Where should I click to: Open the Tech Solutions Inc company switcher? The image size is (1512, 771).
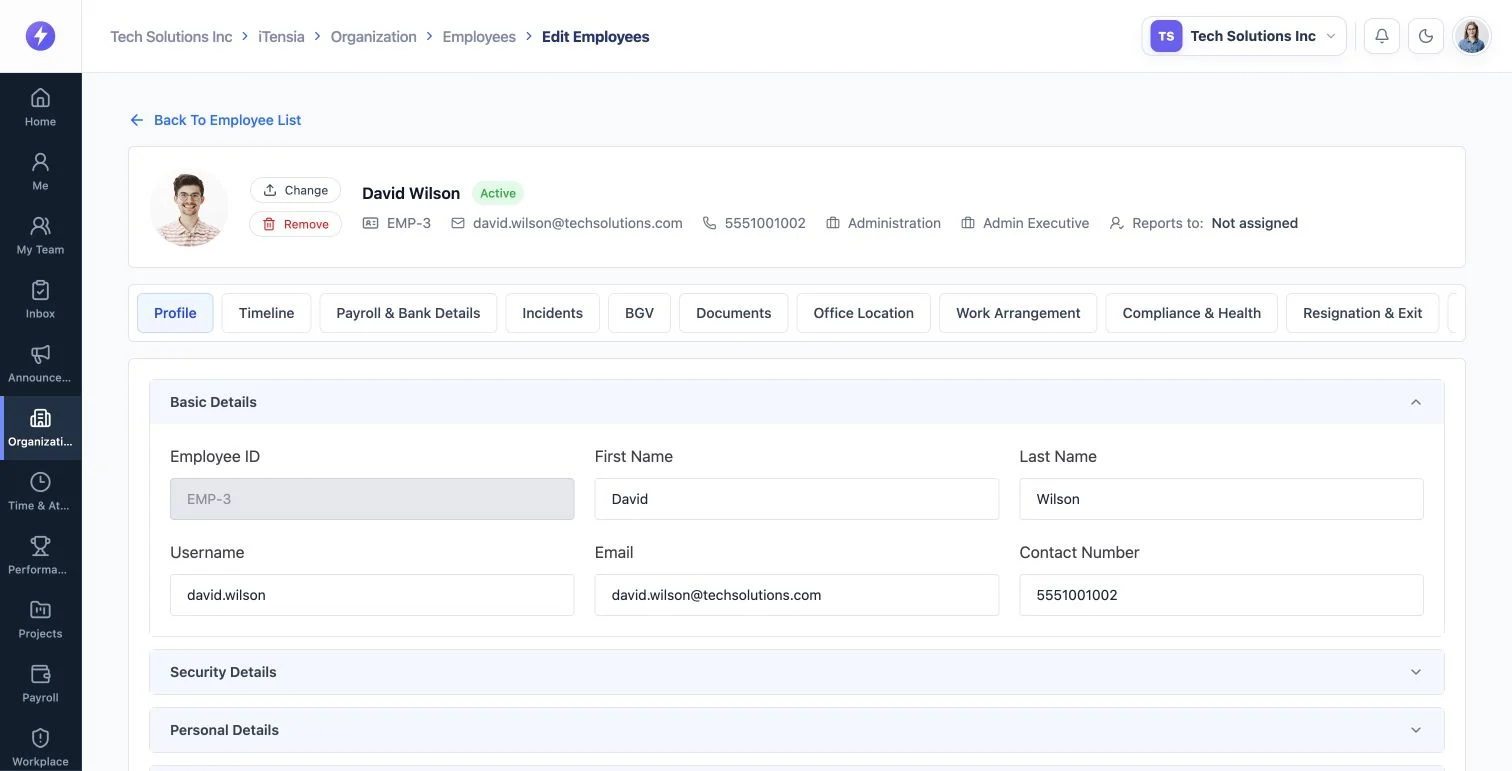point(1244,36)
